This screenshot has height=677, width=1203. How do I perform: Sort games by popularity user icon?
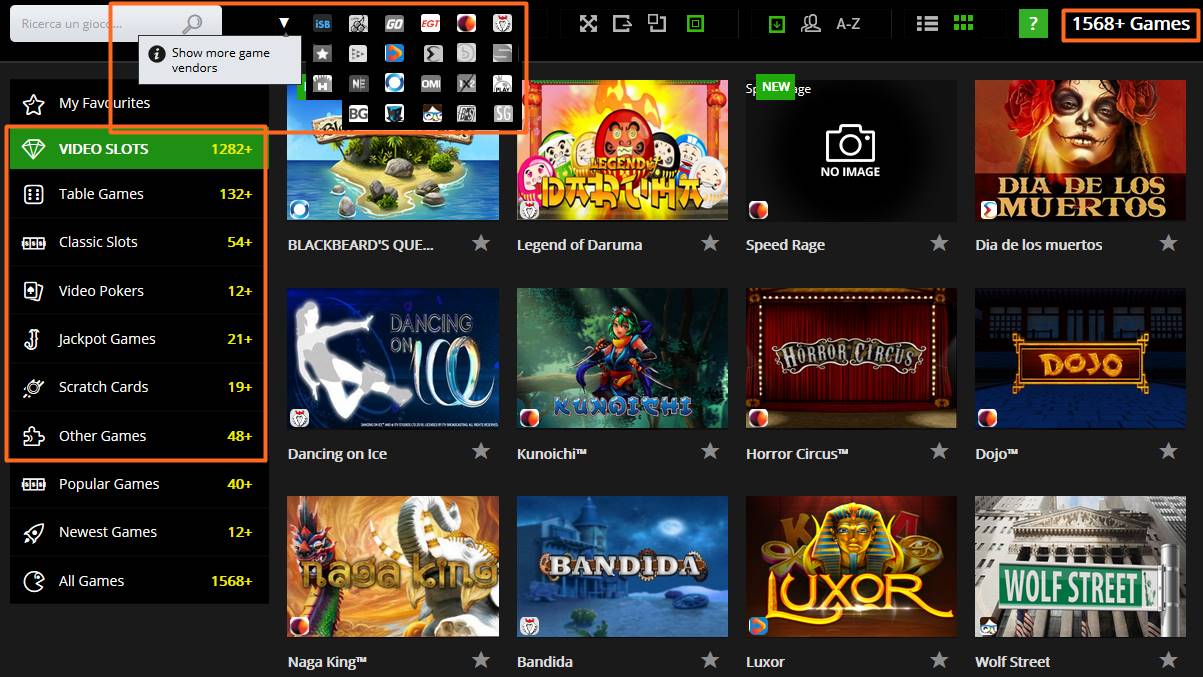[811, 23]
